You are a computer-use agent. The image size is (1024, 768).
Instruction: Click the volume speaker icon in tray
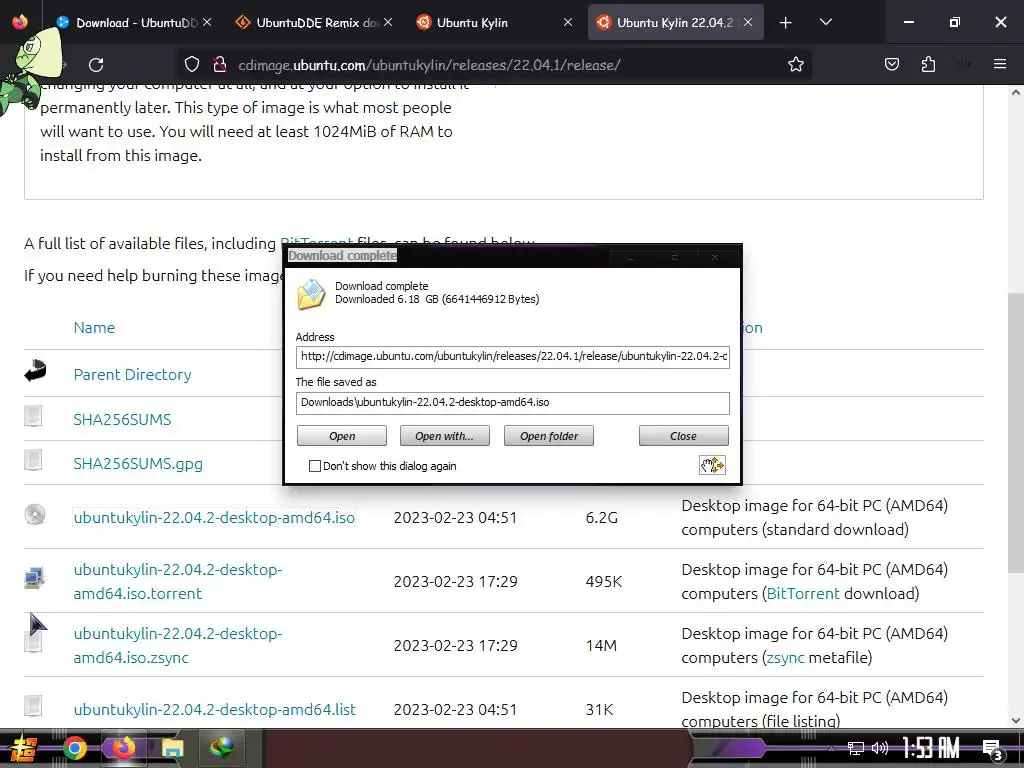[x=880, y=748]
